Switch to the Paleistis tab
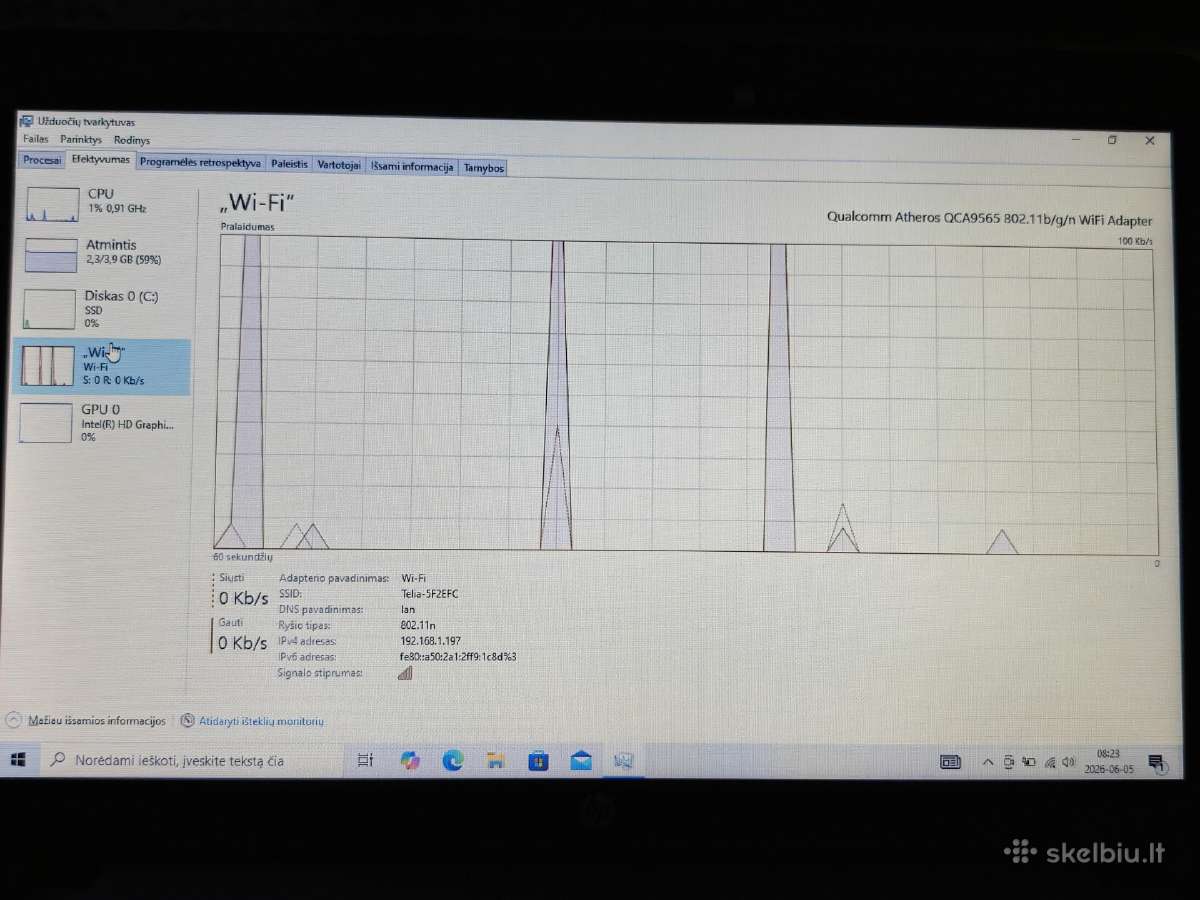The image size is (1200, 900). tap(289, 164)
